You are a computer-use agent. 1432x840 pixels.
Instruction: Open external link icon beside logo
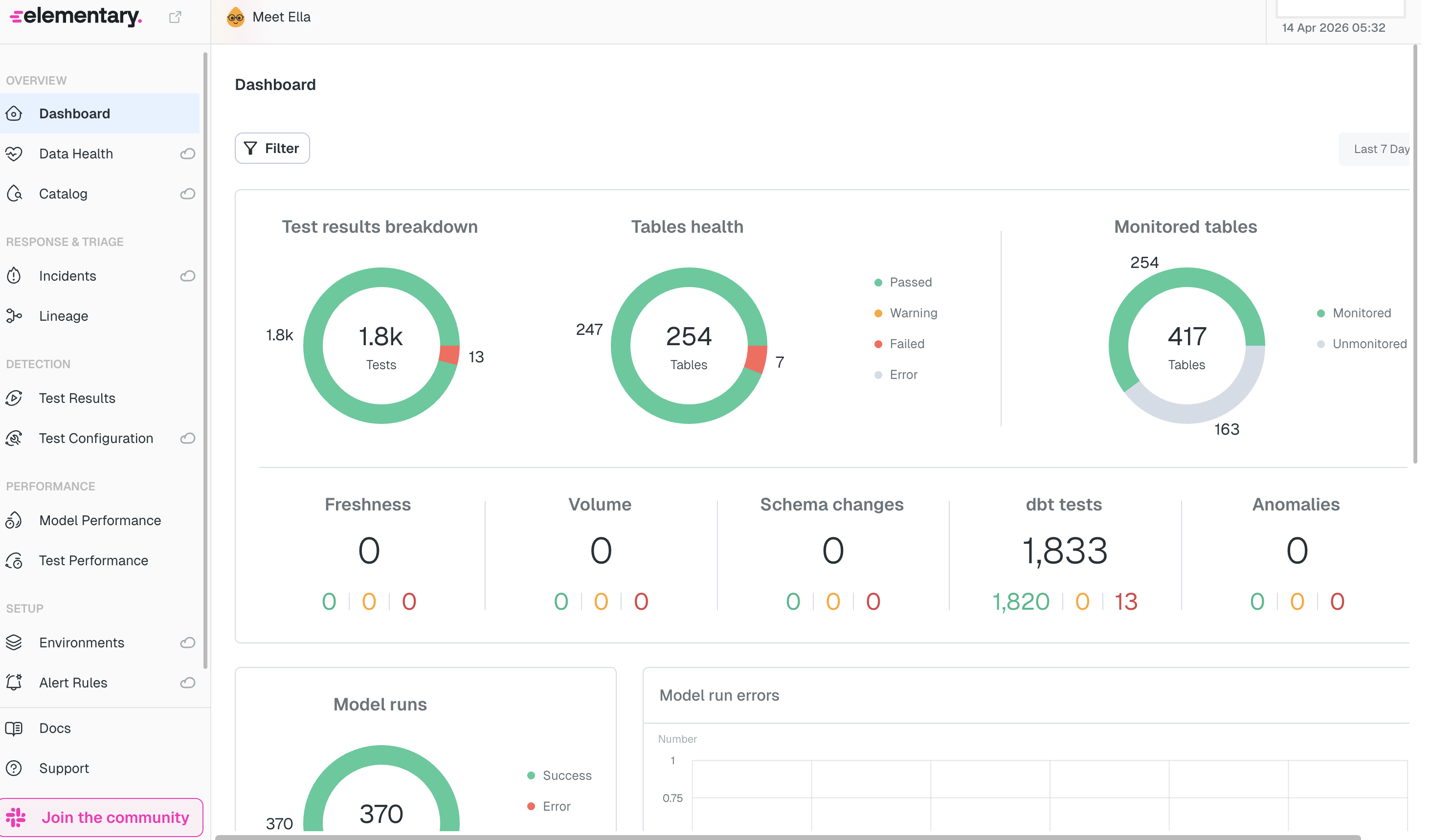pyautogui.click(x=175, y=17)
